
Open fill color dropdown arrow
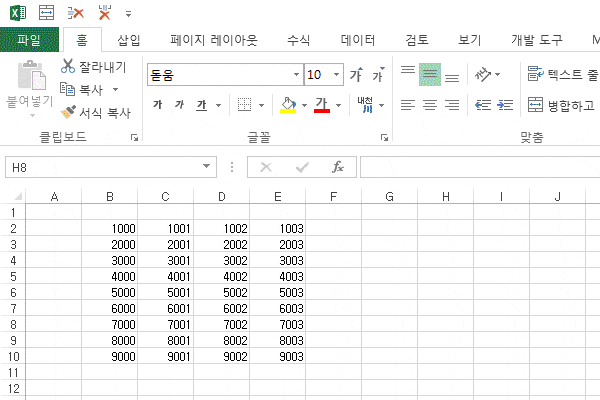point(305,105)
